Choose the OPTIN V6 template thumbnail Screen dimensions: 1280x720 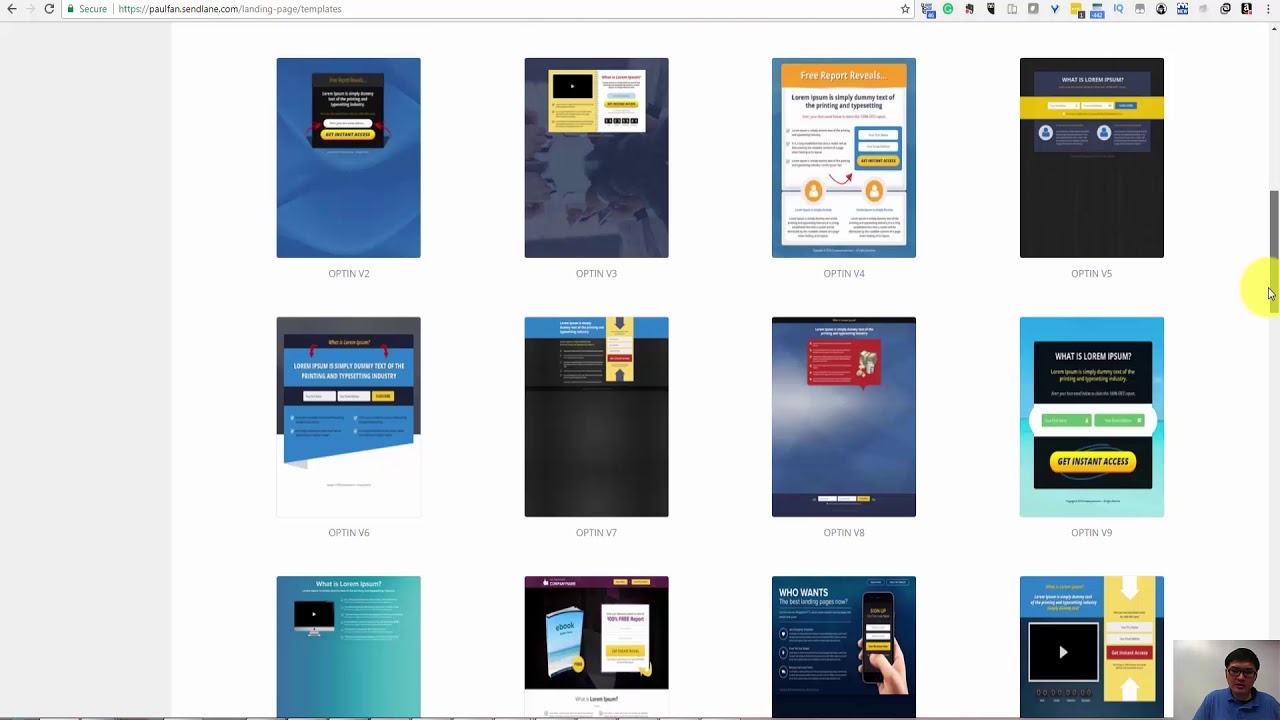tap(348, 417)
